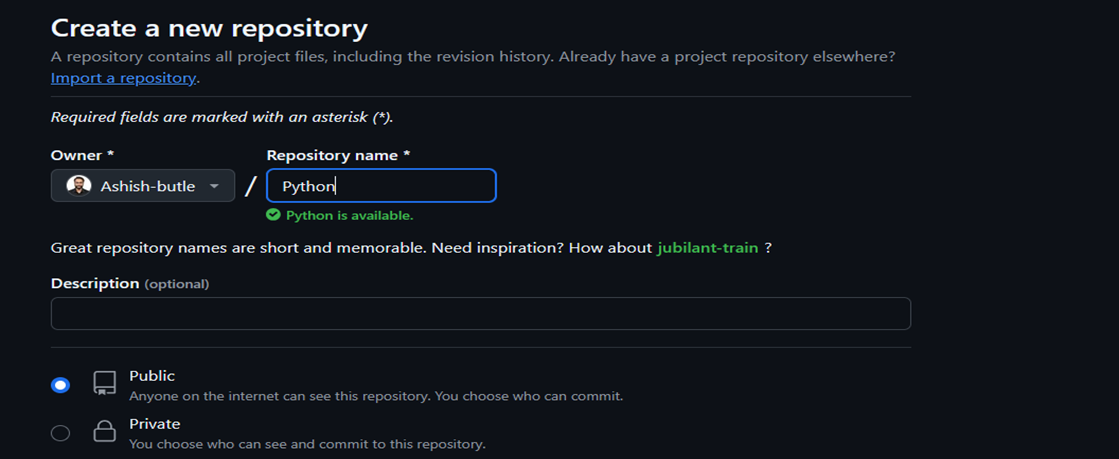
Task: Click the Owner dropdown caret arrow
Action: (214, 186)
